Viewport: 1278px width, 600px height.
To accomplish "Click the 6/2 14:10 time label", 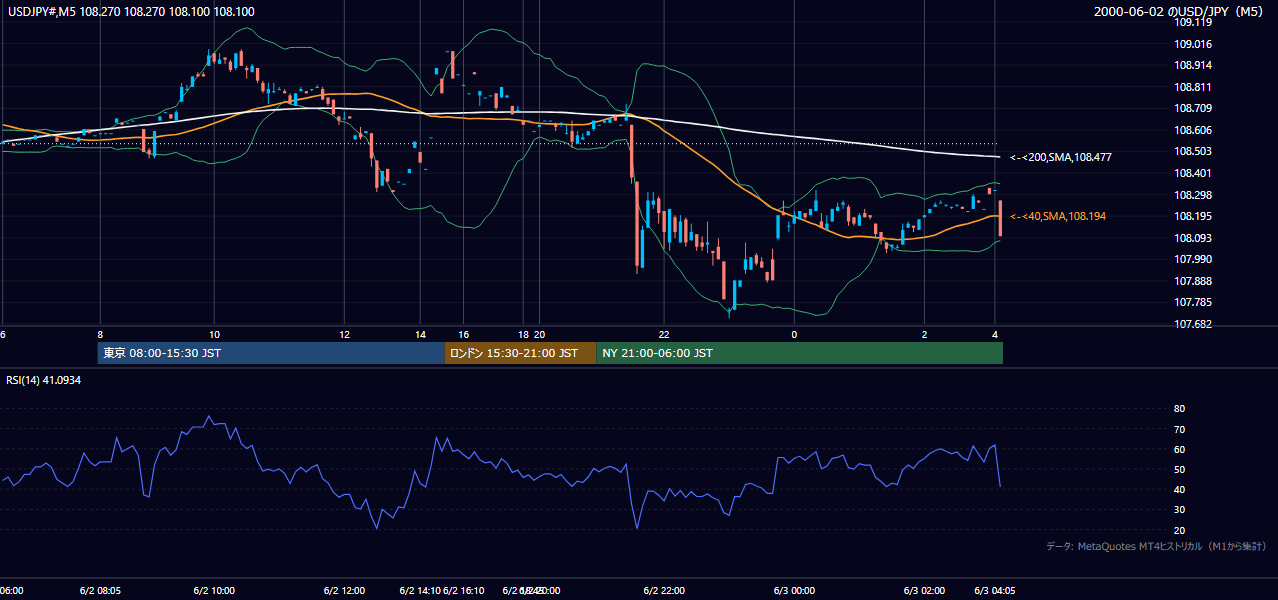I will 419,590.
